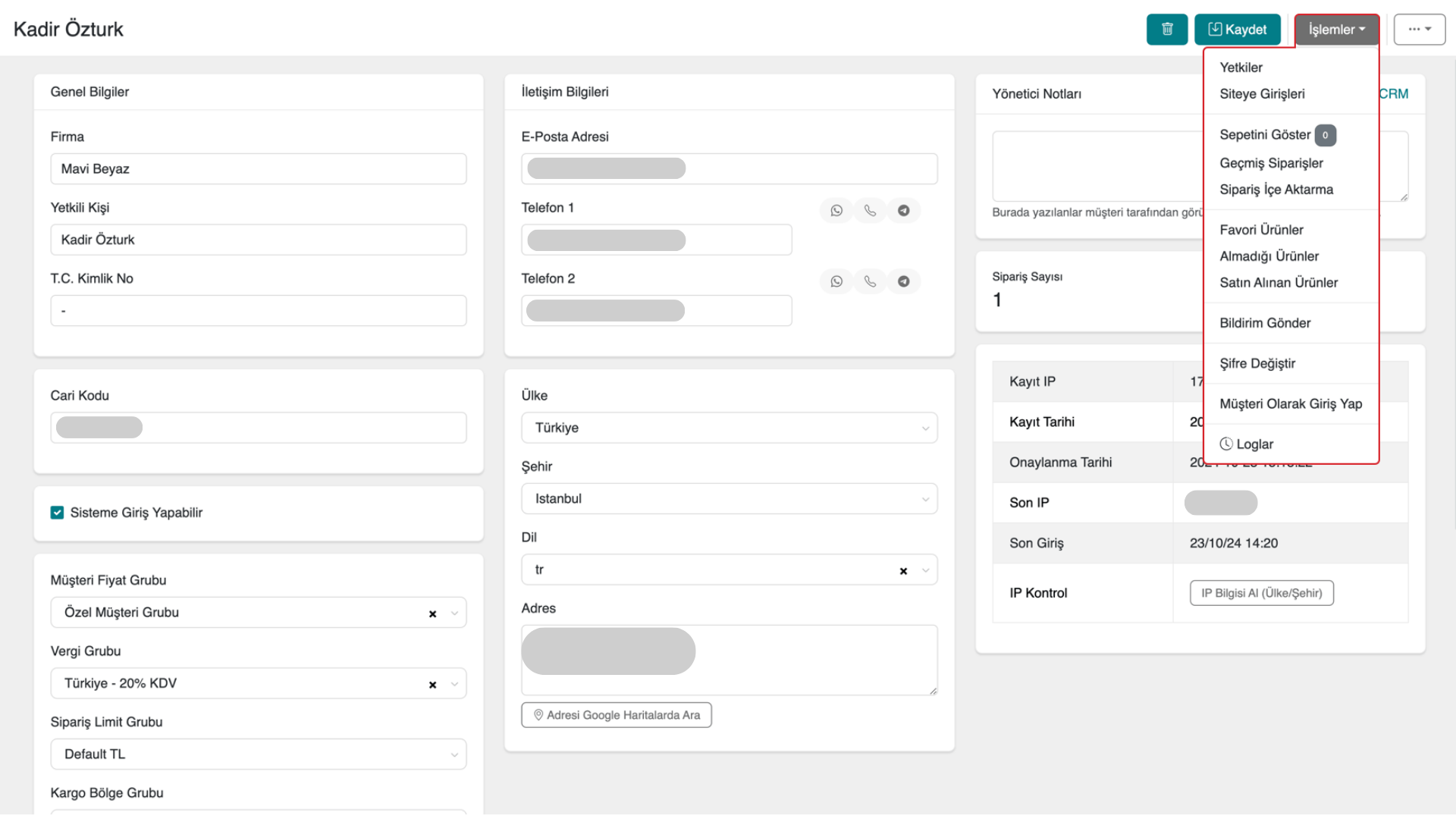Click phone call icon for Telefon 1
This screenshot has height=819, width=1456.
[870, 211]
